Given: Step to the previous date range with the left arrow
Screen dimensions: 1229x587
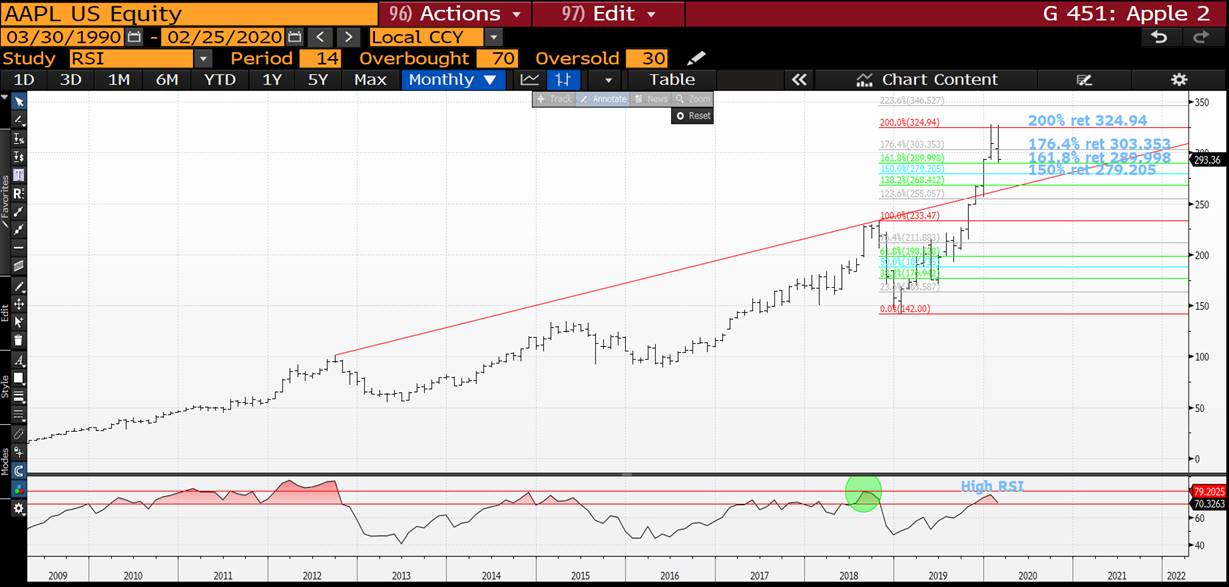Looking at the screenshot, I should tap(320, 37).
